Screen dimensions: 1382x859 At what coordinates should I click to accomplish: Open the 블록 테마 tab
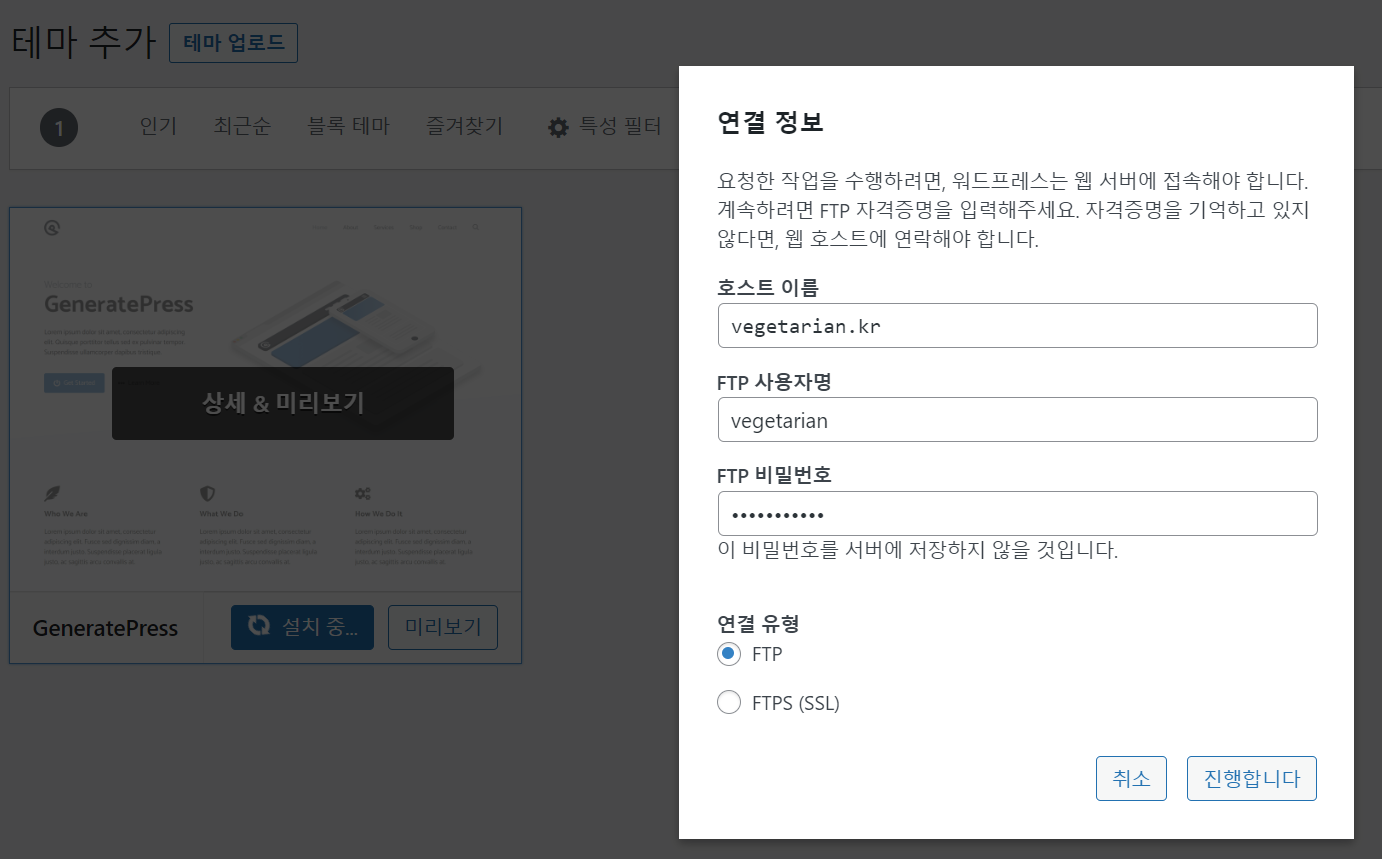tap(348, 126)
